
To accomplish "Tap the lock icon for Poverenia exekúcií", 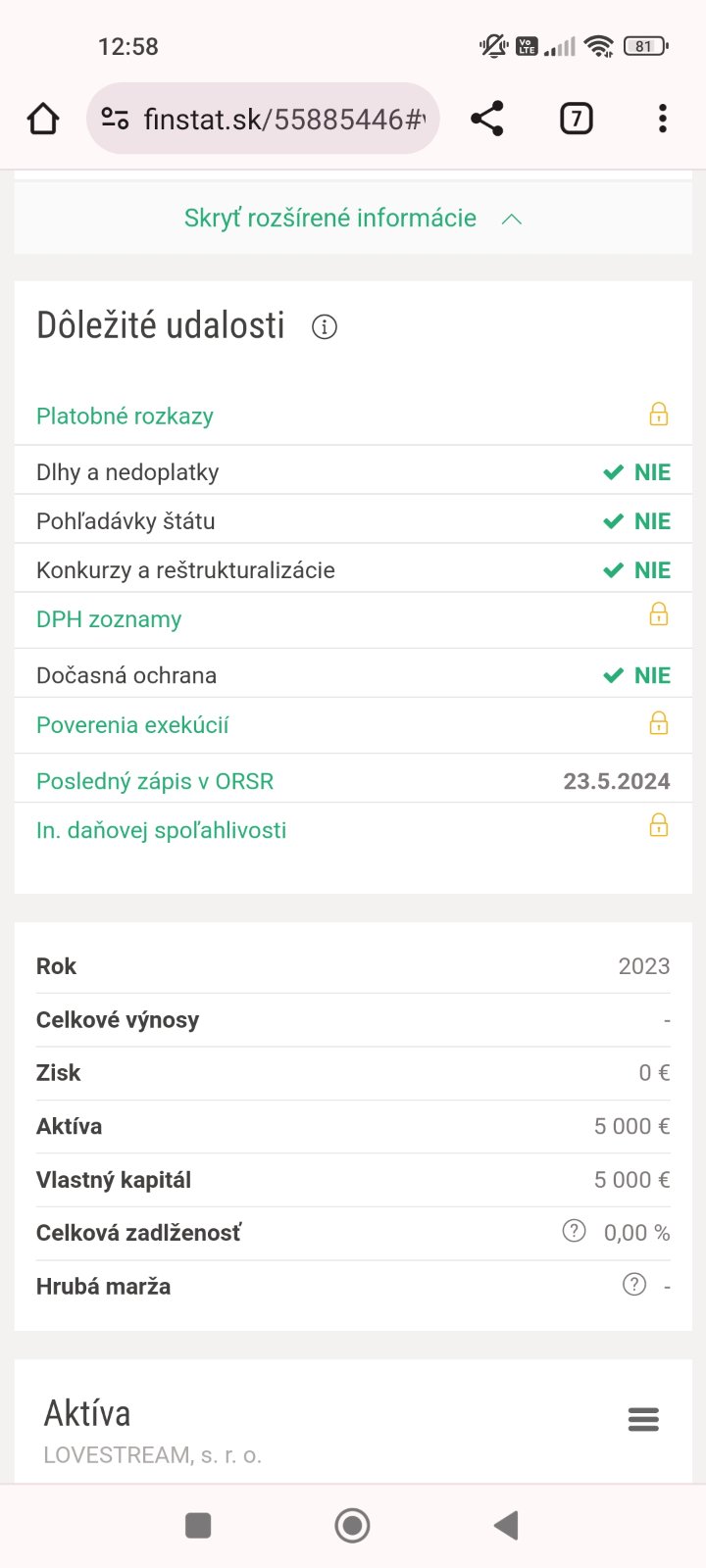I will pos(659,723).
